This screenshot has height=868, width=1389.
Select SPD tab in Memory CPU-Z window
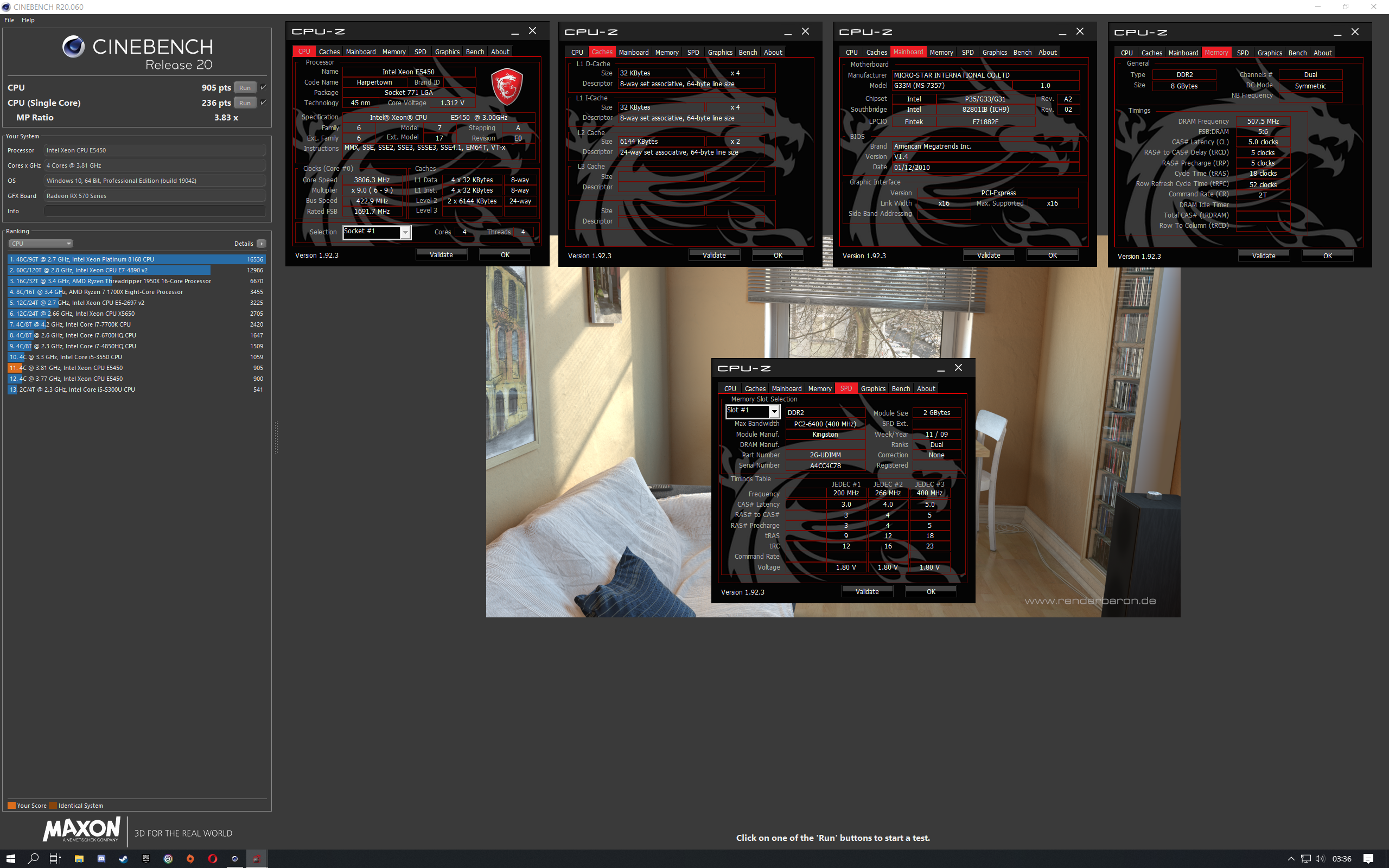tap(1243, 53)
